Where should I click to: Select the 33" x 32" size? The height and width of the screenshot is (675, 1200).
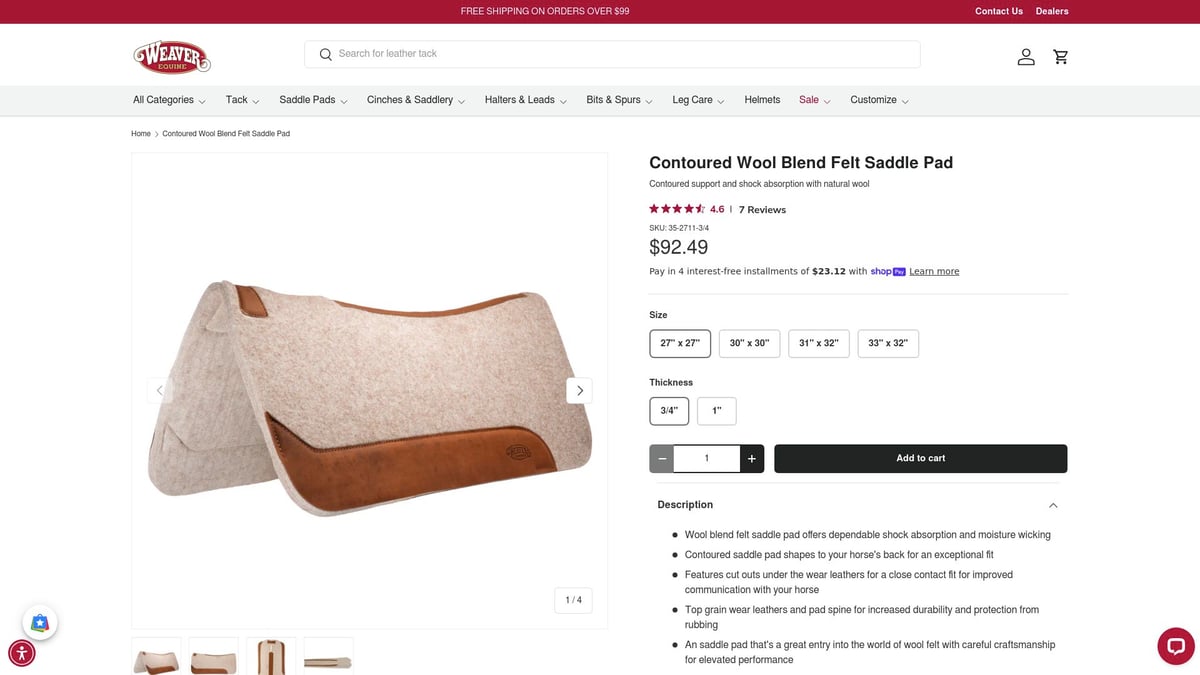[x=888, y=343]
